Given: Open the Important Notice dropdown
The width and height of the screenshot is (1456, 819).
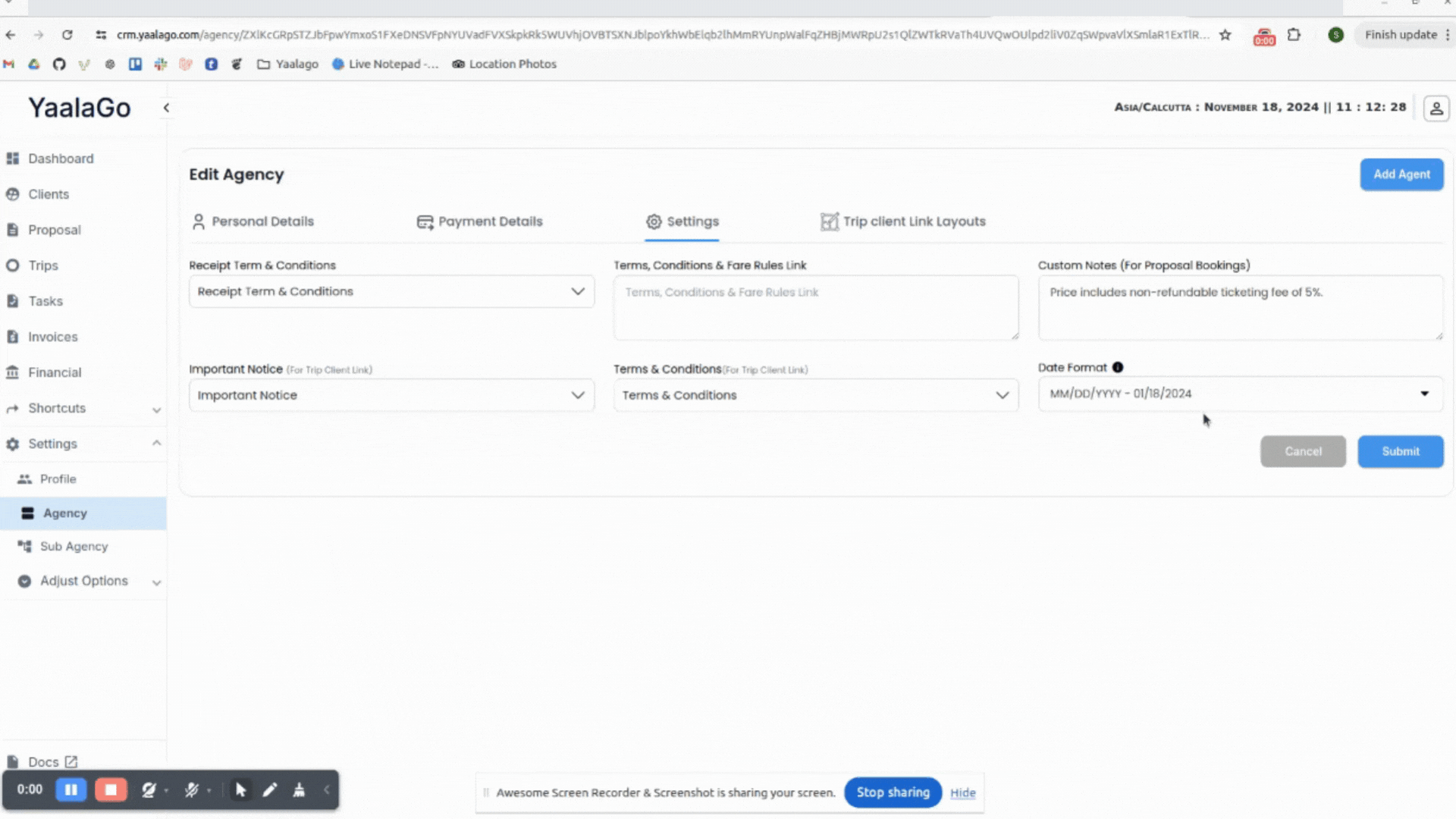Looking at the screenshot, I should [x=391, y=395].
